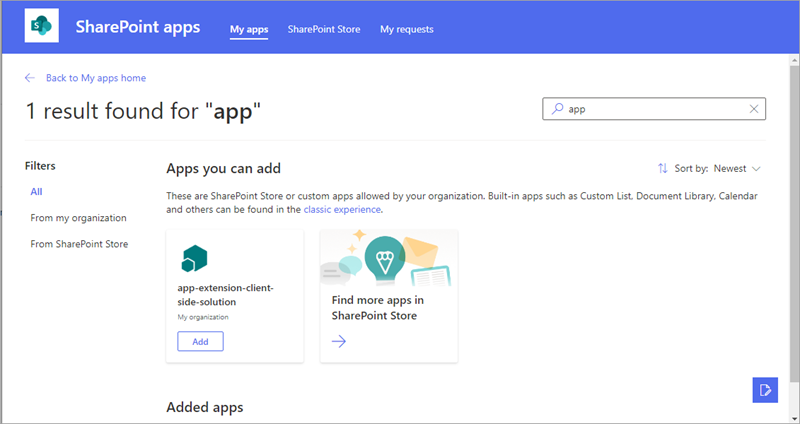
Task: Open the SharePoint Store tab
Action: 324,30
